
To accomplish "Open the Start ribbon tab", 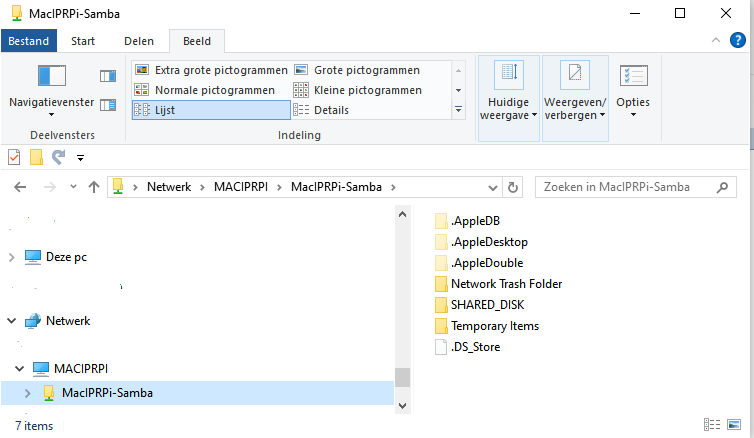I will click(x=83, y=41).
